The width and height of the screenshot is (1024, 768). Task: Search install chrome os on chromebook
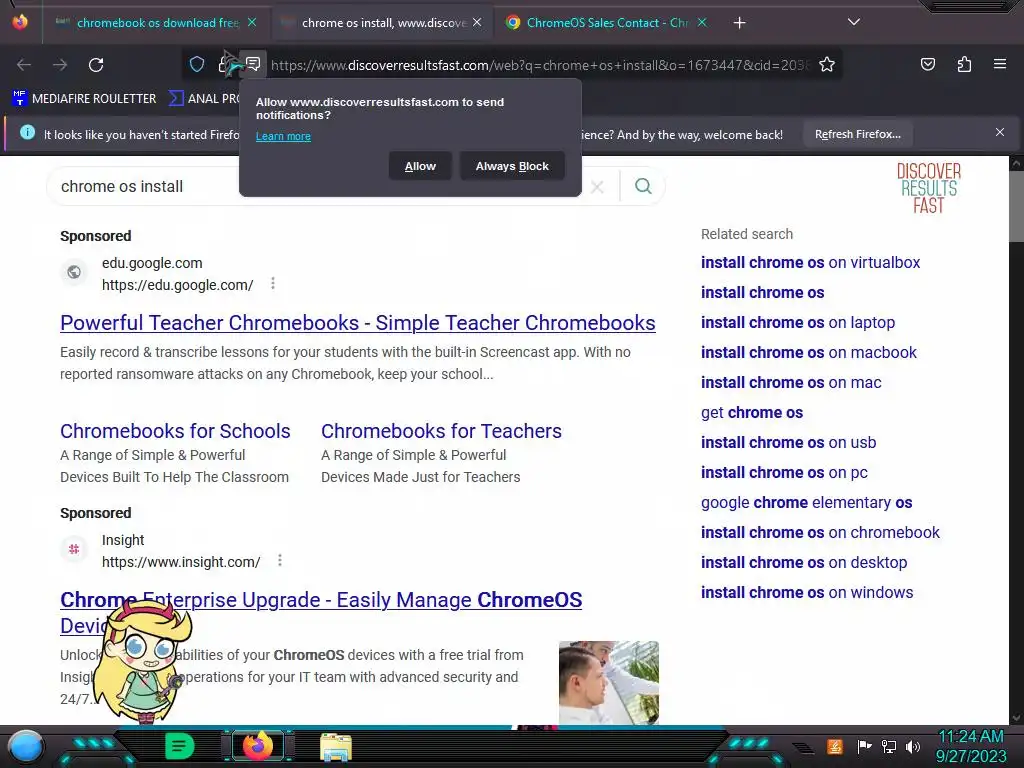(820, 533)
